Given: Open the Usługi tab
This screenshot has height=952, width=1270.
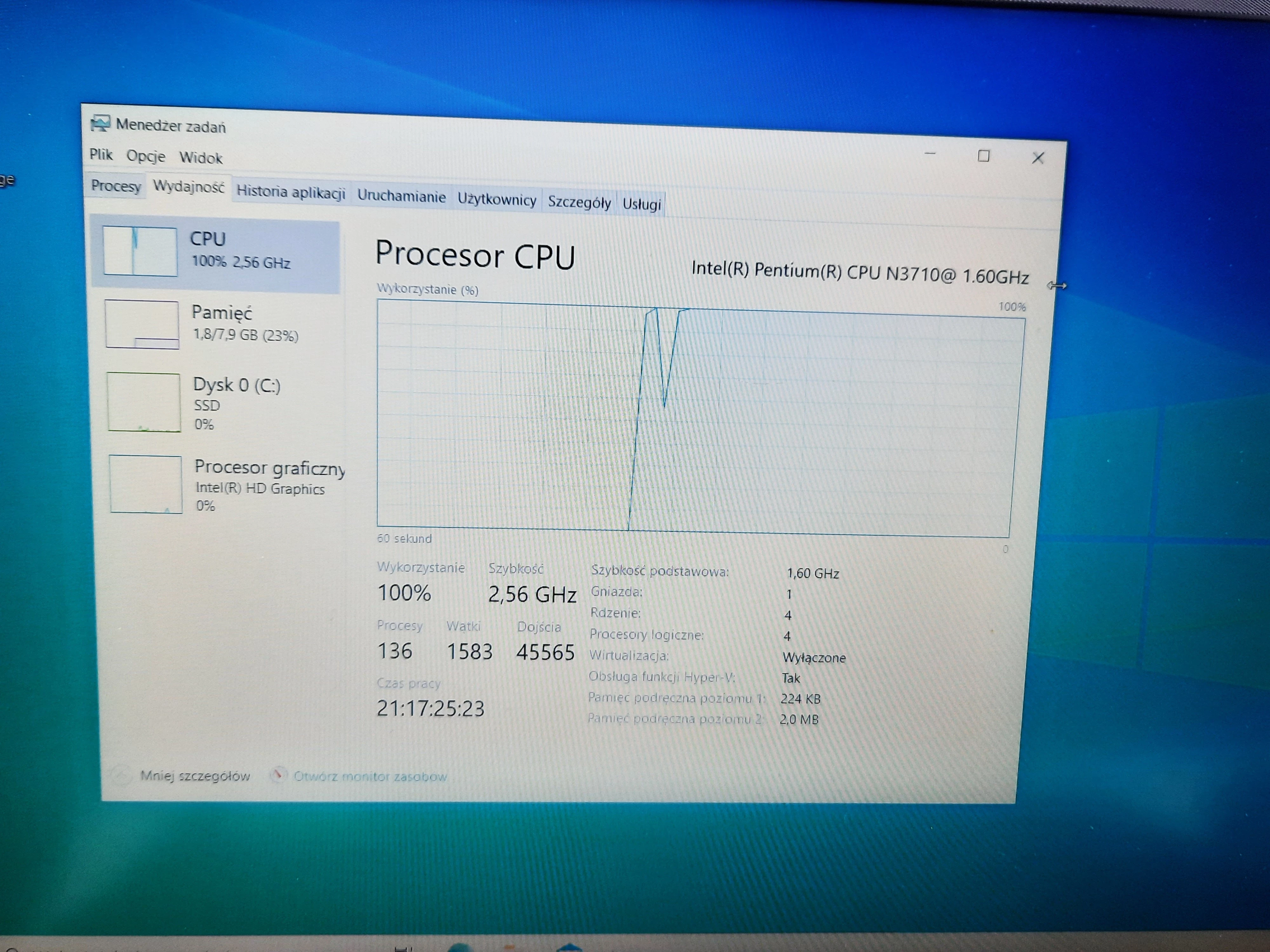Looking at the screenshot, I should 642,204.
